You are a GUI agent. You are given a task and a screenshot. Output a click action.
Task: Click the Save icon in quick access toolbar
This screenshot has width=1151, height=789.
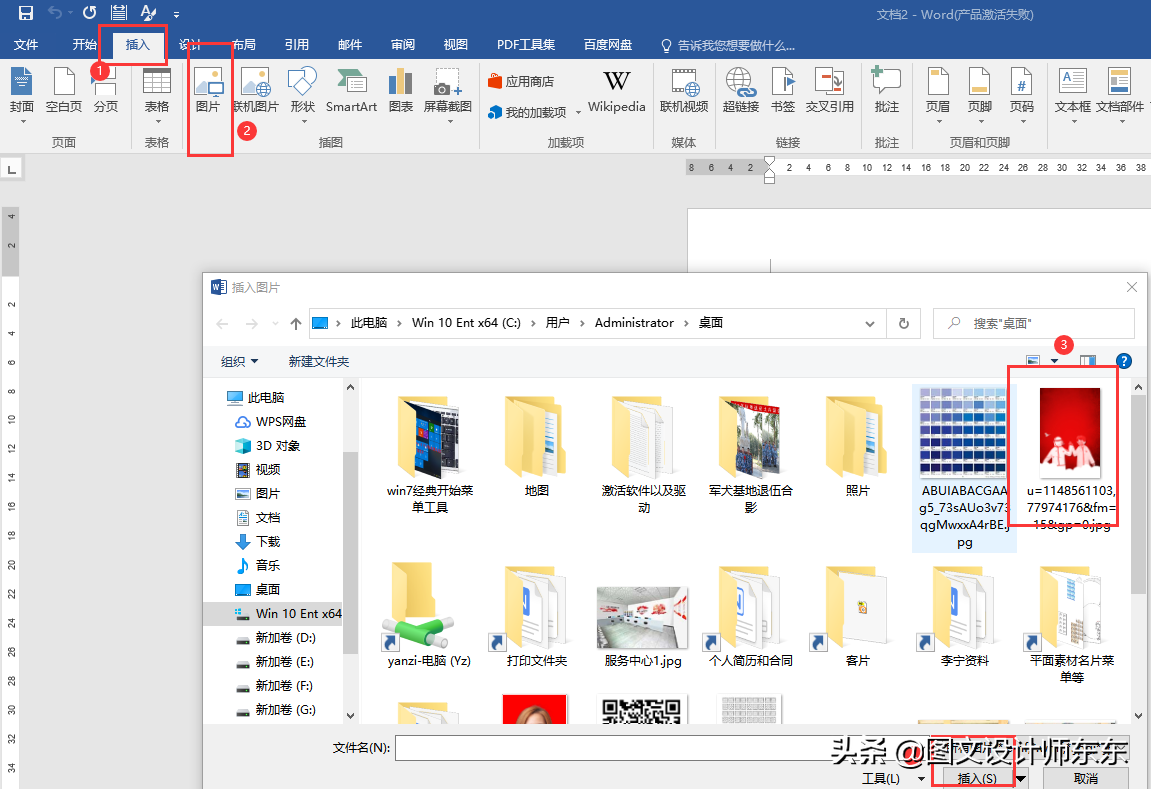tap(26, 12)
